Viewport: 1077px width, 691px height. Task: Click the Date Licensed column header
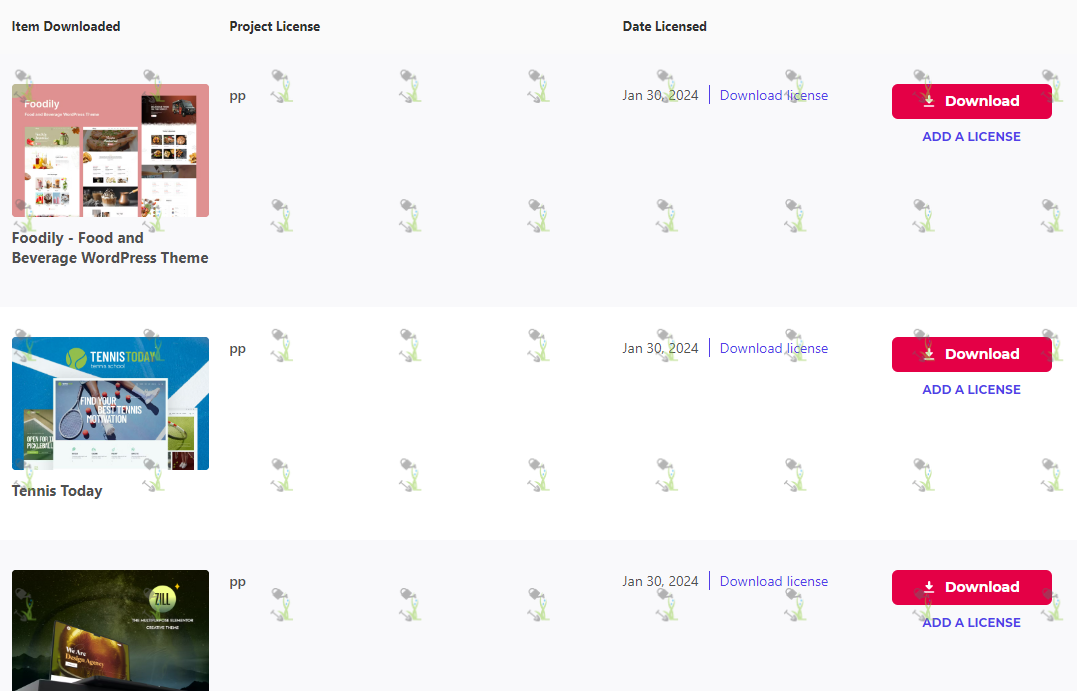point(664,26)
